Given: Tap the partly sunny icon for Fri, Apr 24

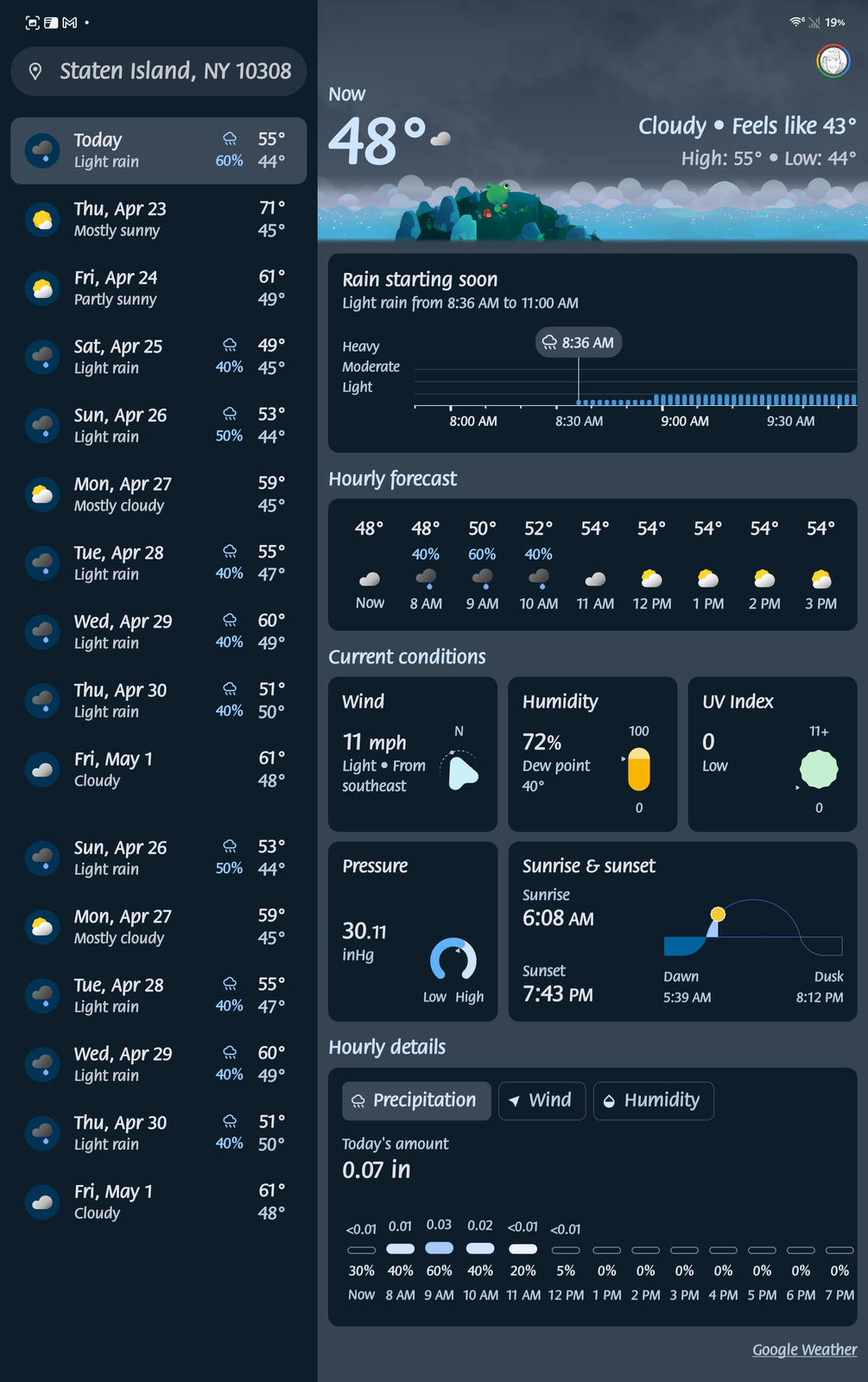Looking at the screenshot, I should [x=41, y=288].
